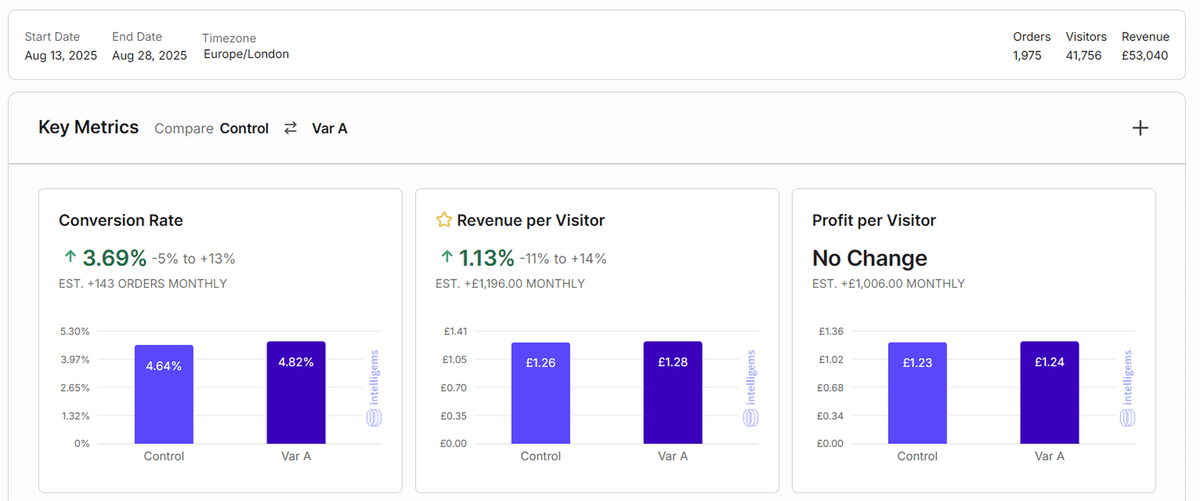Click the intelligems logo in Revenue per Visitor chart
1200x501 pixels.
click(751, 388)
